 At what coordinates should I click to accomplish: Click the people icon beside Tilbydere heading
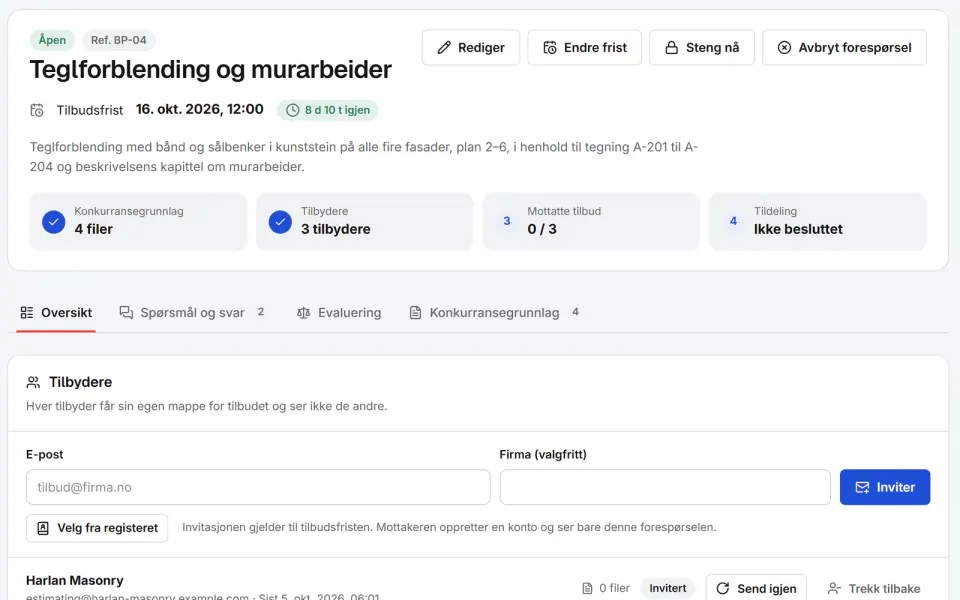click(33, 383)
